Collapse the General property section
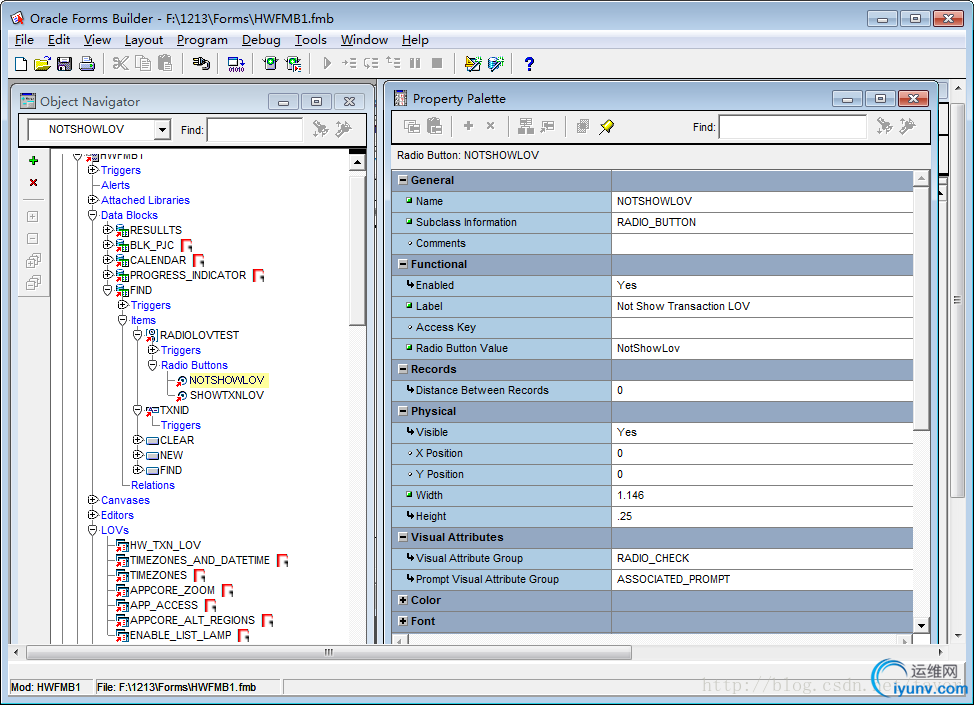Screen dimensions: 974x705 [x=403, y=180]
